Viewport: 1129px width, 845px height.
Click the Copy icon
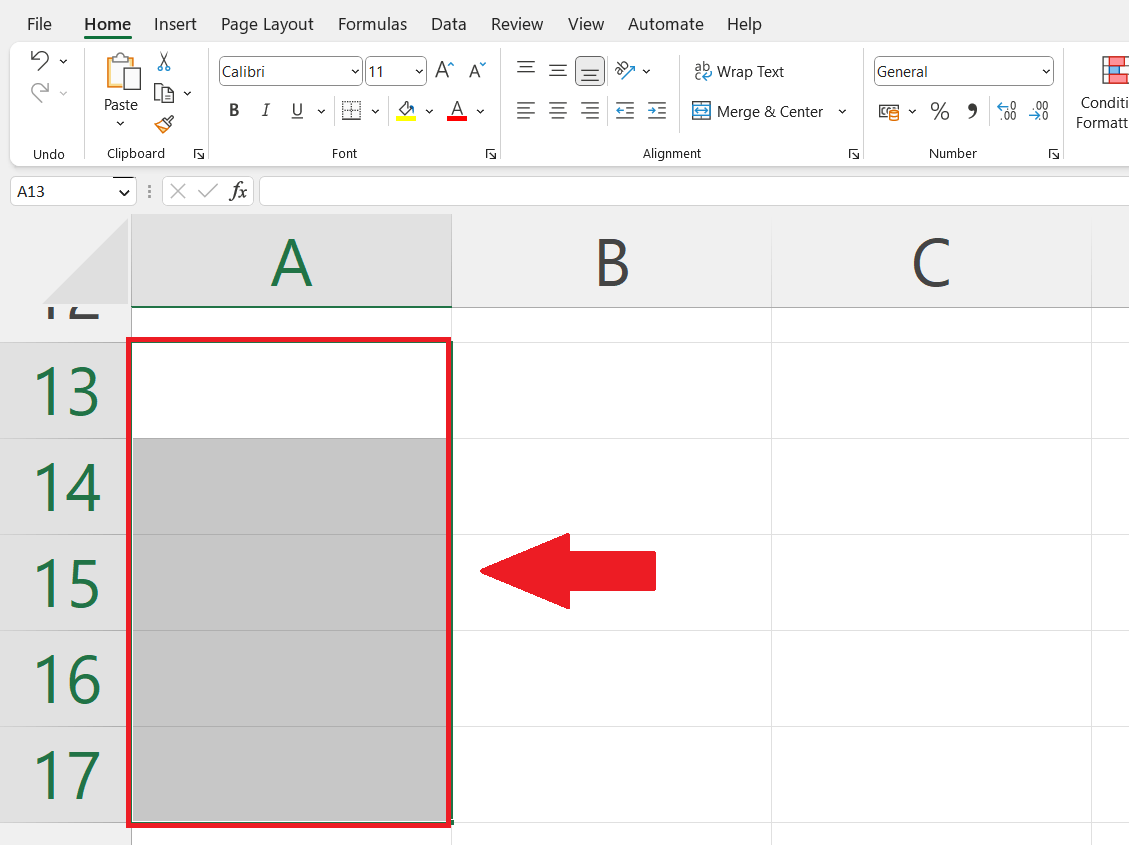tap(163, 91)
